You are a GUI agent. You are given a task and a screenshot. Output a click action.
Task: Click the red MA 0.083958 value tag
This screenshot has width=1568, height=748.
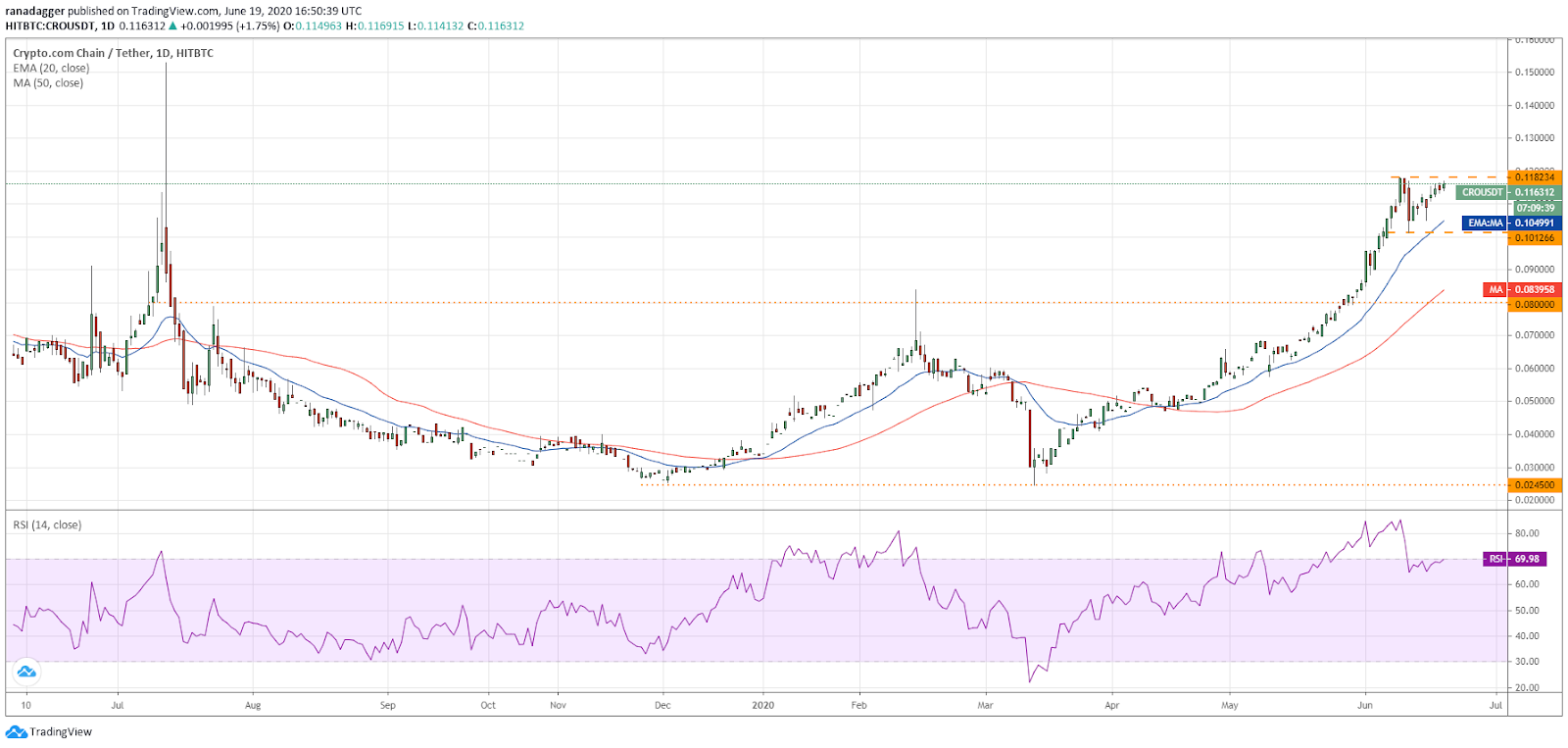[x=1522, y=290]
